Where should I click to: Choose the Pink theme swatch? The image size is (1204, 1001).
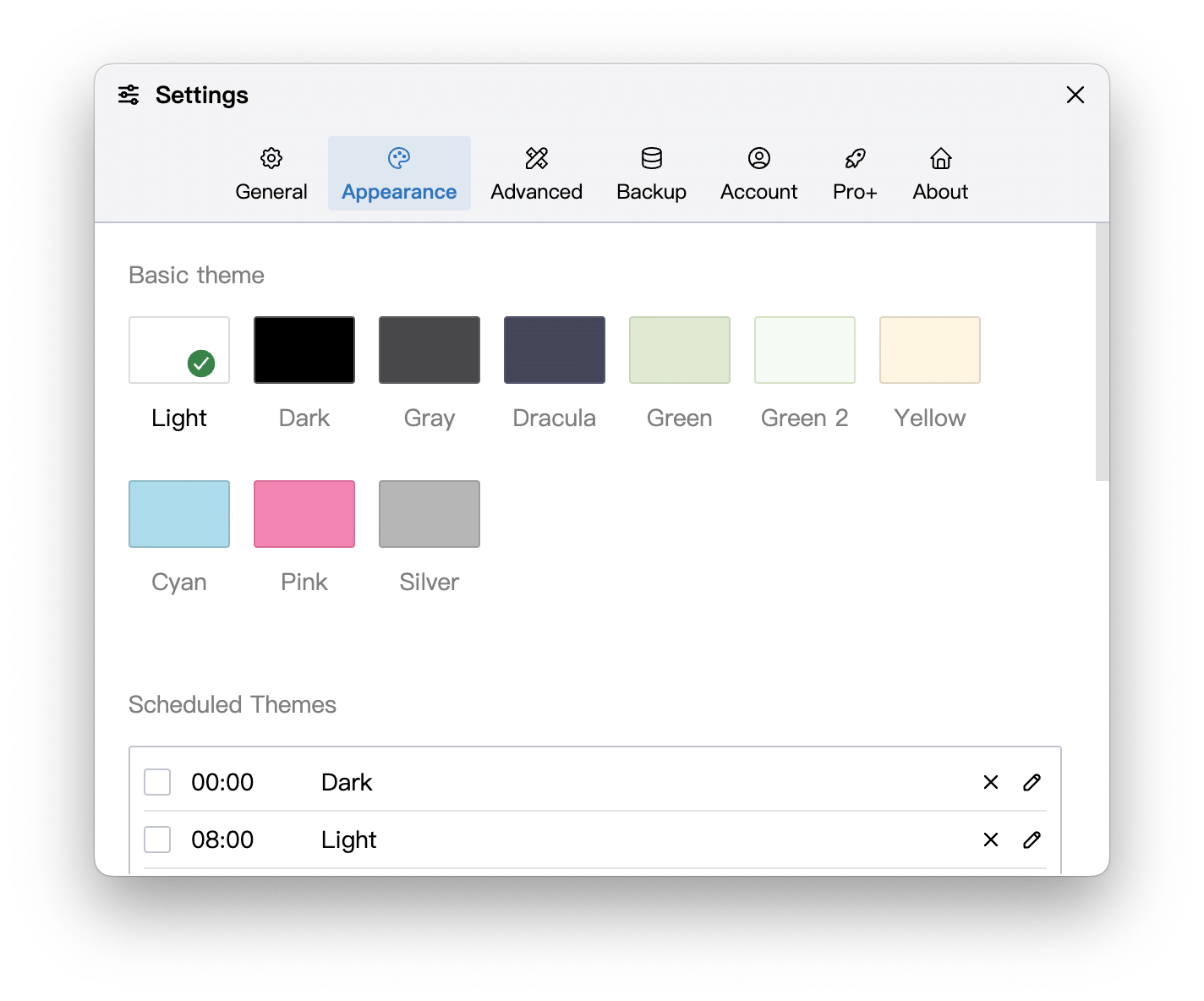tap(304, 514)
